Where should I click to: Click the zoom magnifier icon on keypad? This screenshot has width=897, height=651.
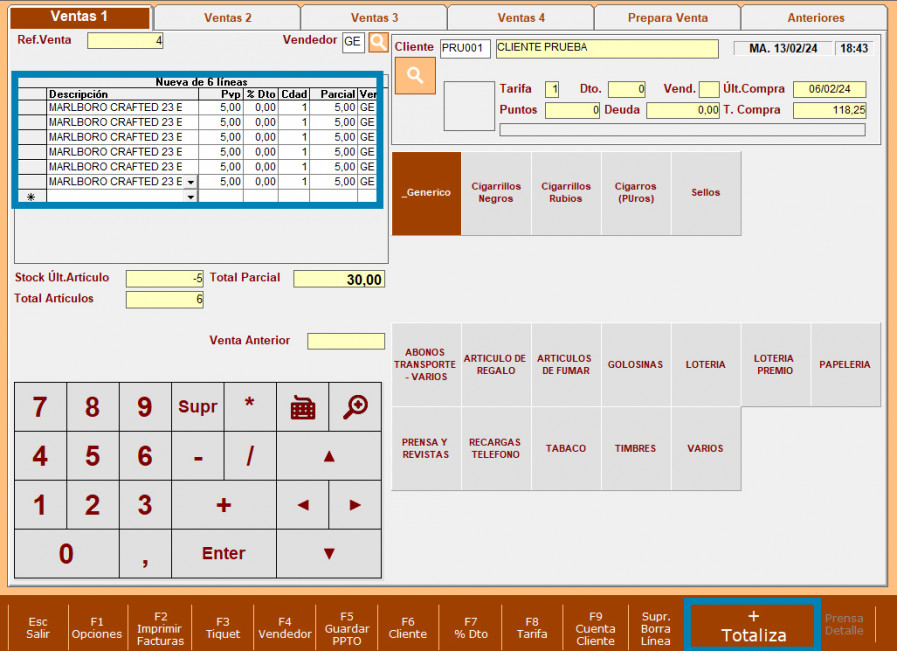[355, 406]
